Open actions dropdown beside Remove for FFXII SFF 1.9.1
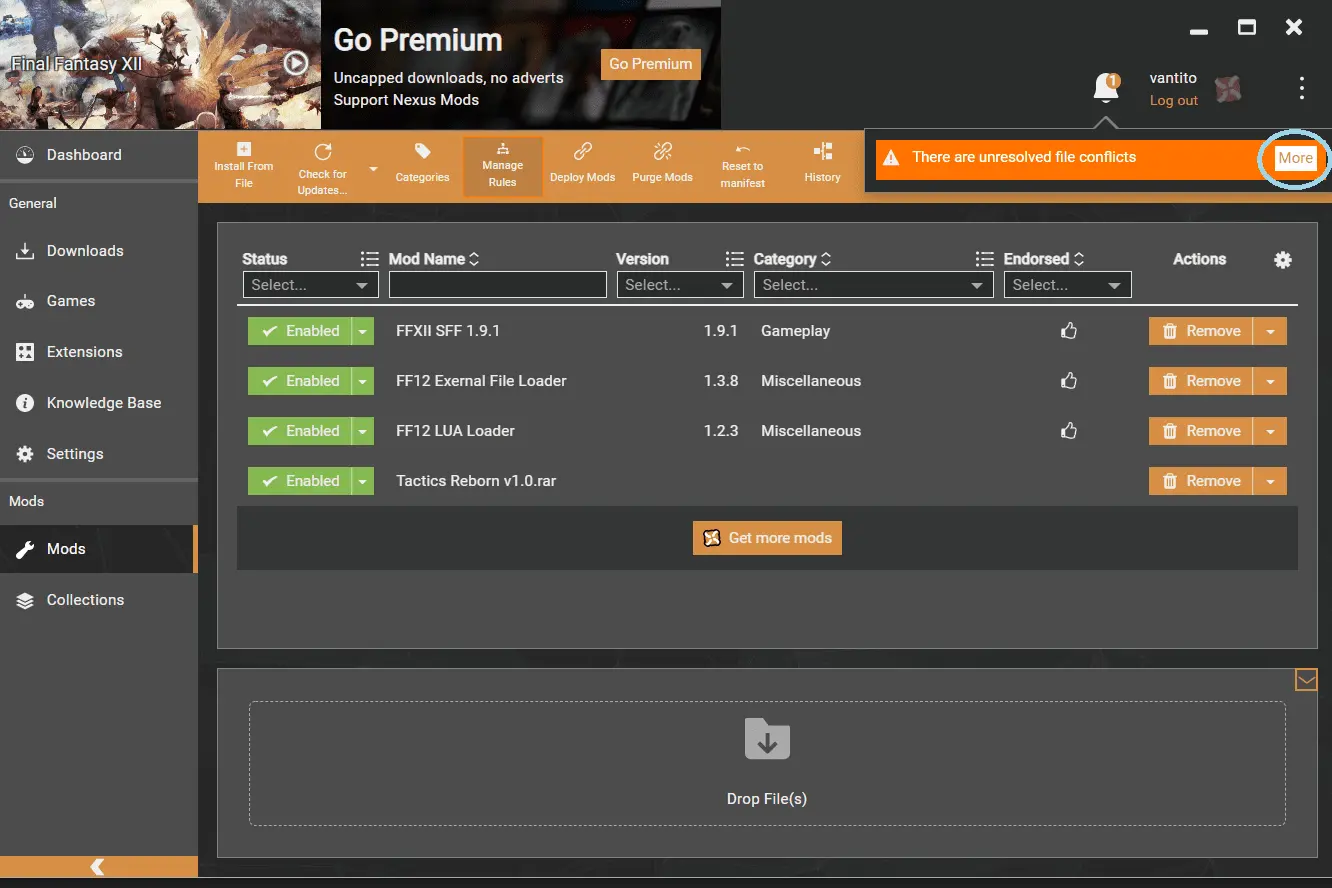Viewport: 1332px width, 888px height. 1270,331
